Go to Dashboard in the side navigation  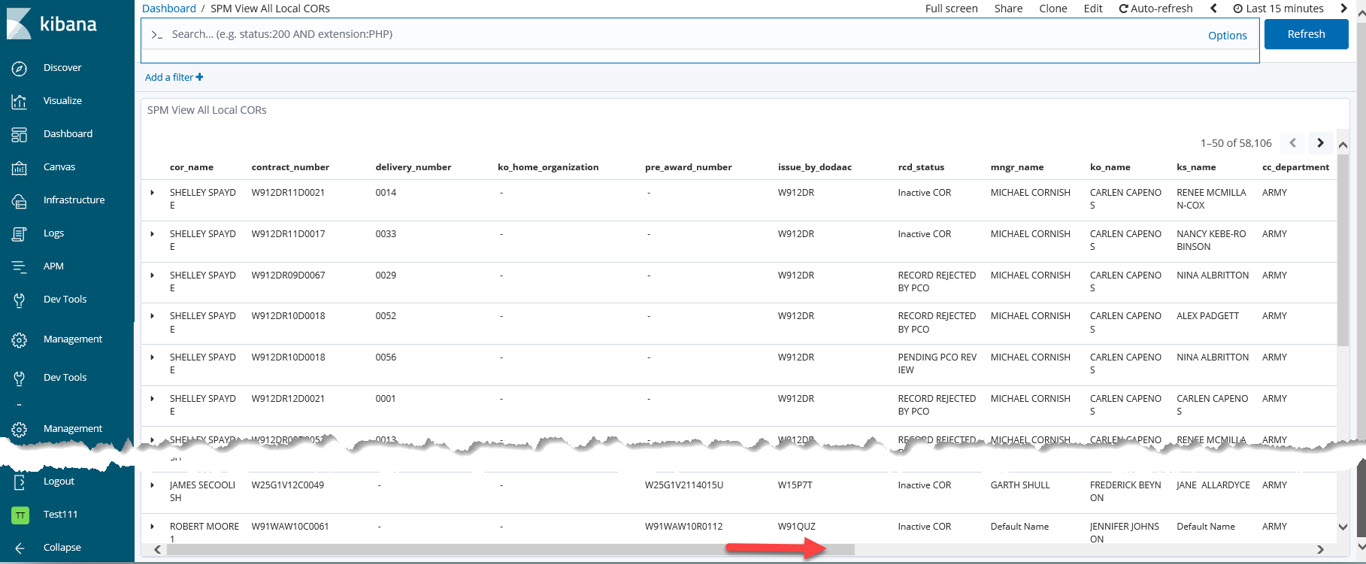[67, 134]
